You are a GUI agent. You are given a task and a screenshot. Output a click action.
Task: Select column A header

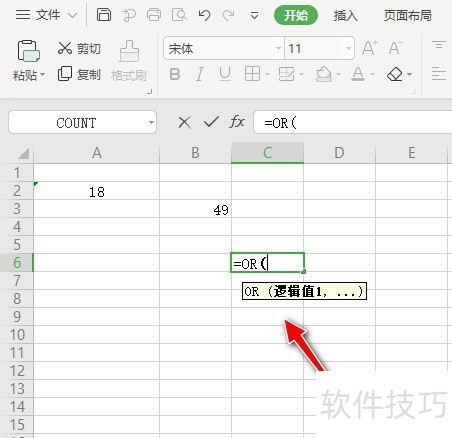click(97, 153)
